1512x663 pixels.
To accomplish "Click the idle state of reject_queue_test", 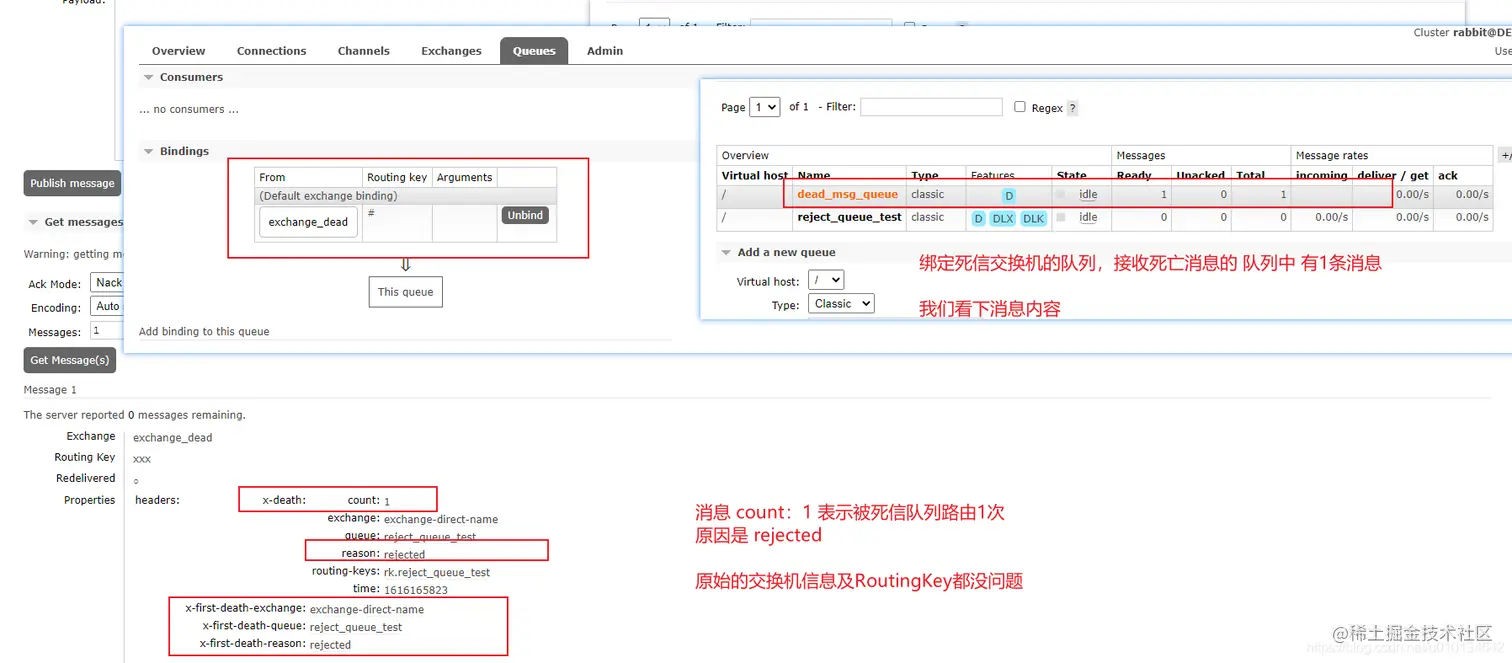I will pyautogui.click(x=1088, y=217).
